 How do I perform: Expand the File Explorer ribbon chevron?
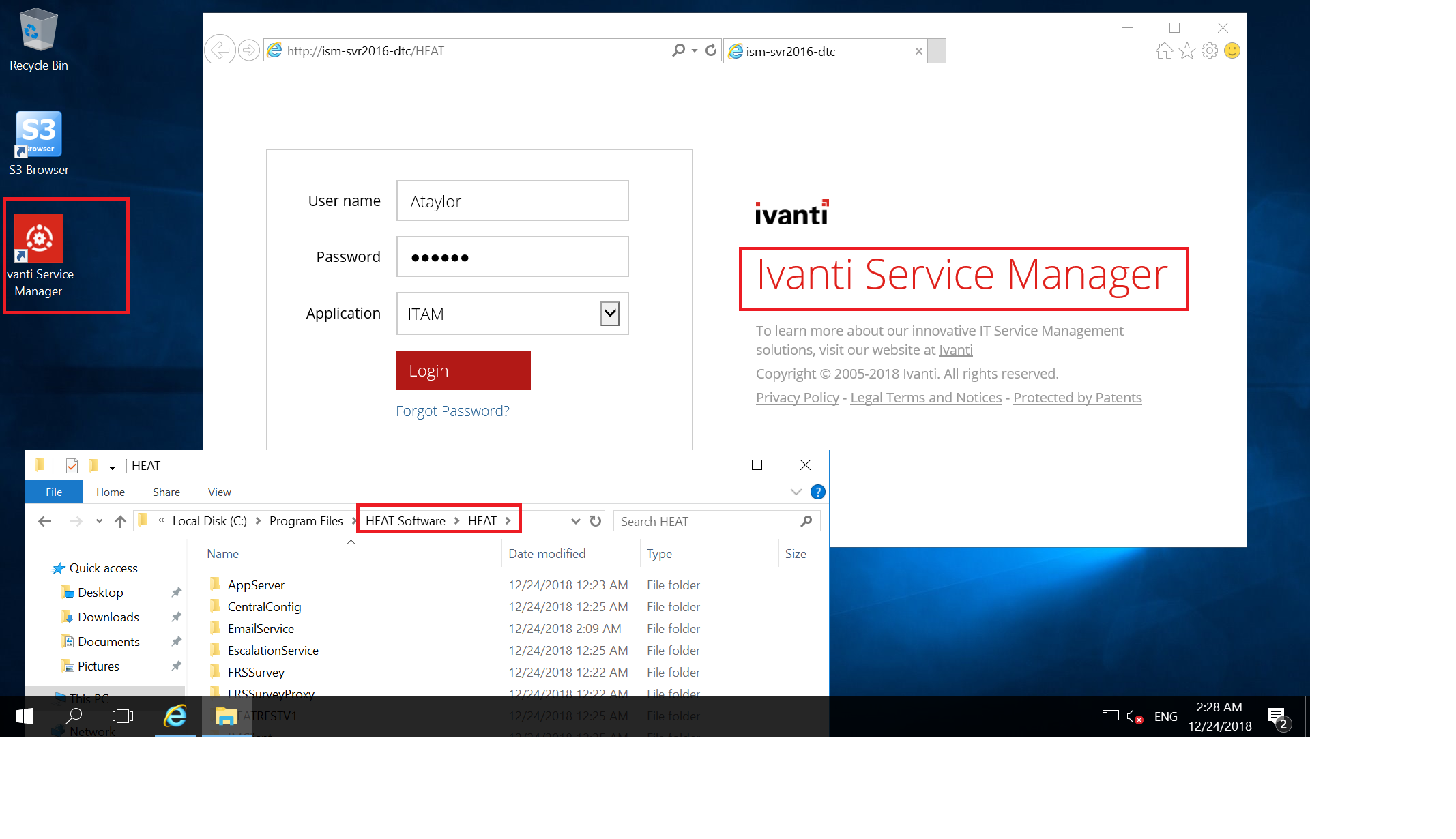[796, 492]
